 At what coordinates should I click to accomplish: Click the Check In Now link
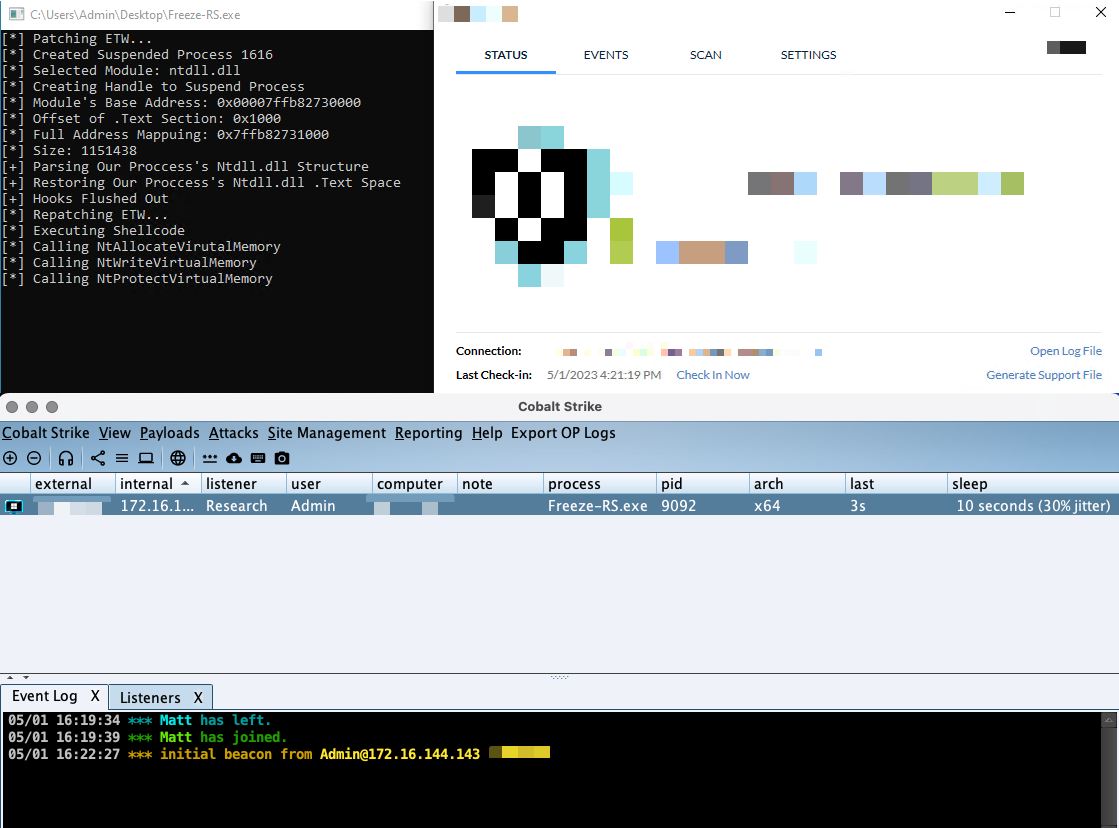tap(712, 375)
